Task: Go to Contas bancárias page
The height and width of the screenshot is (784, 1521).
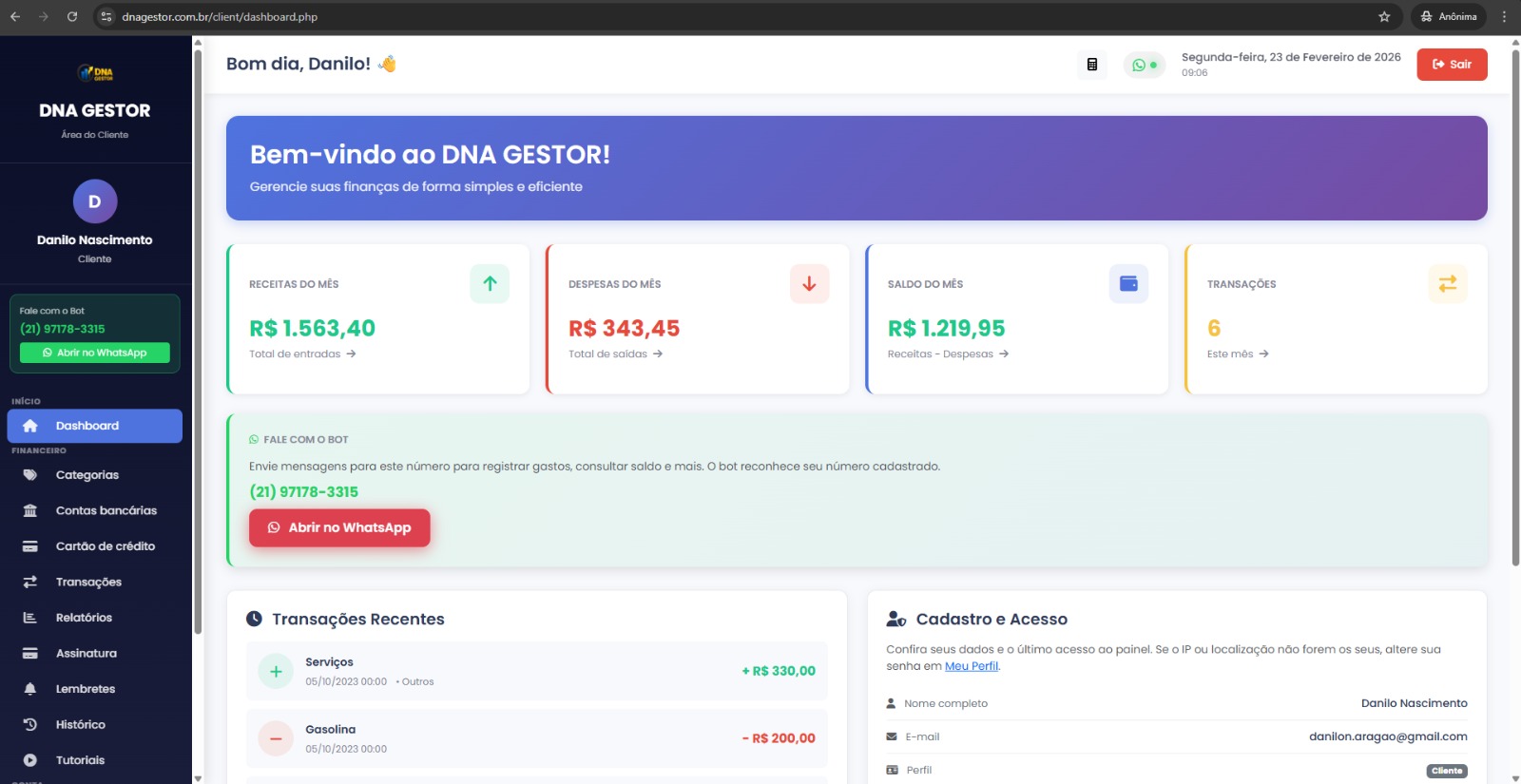Action: pyautogui.click(x=106, y=510)
